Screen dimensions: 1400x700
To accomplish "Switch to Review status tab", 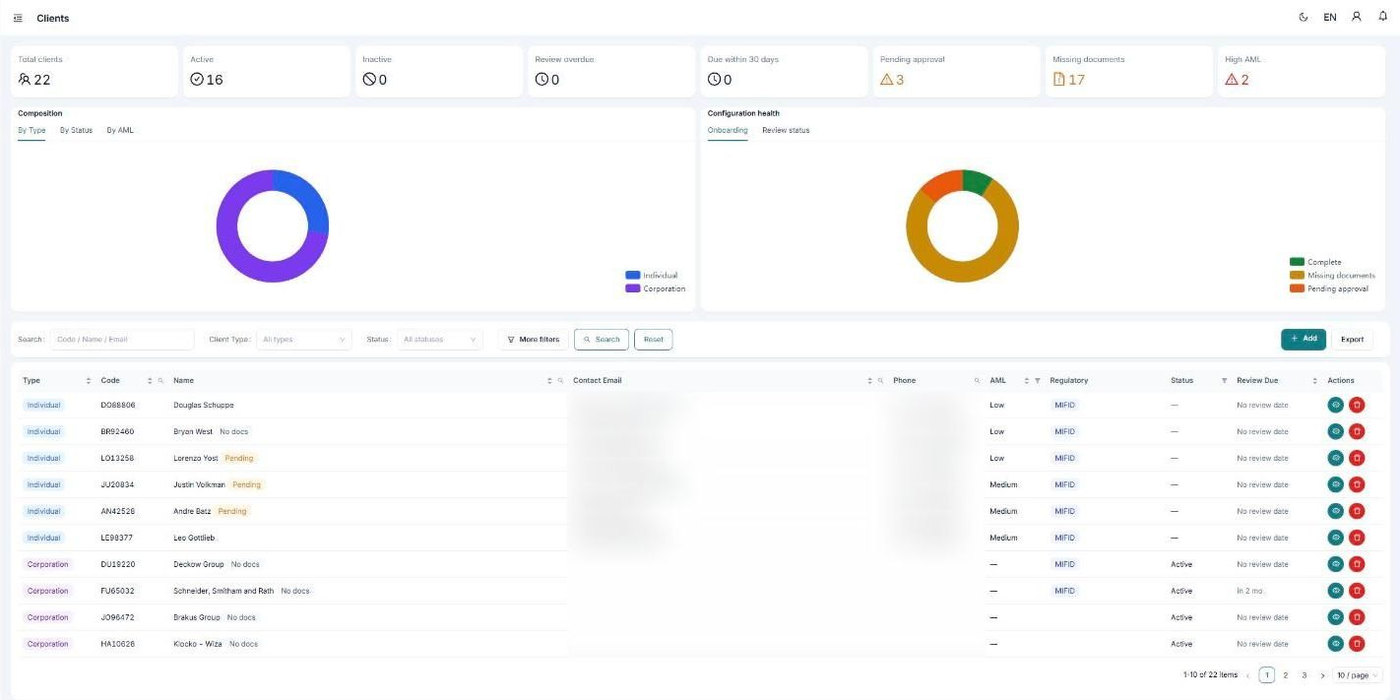I will [786, 130].
